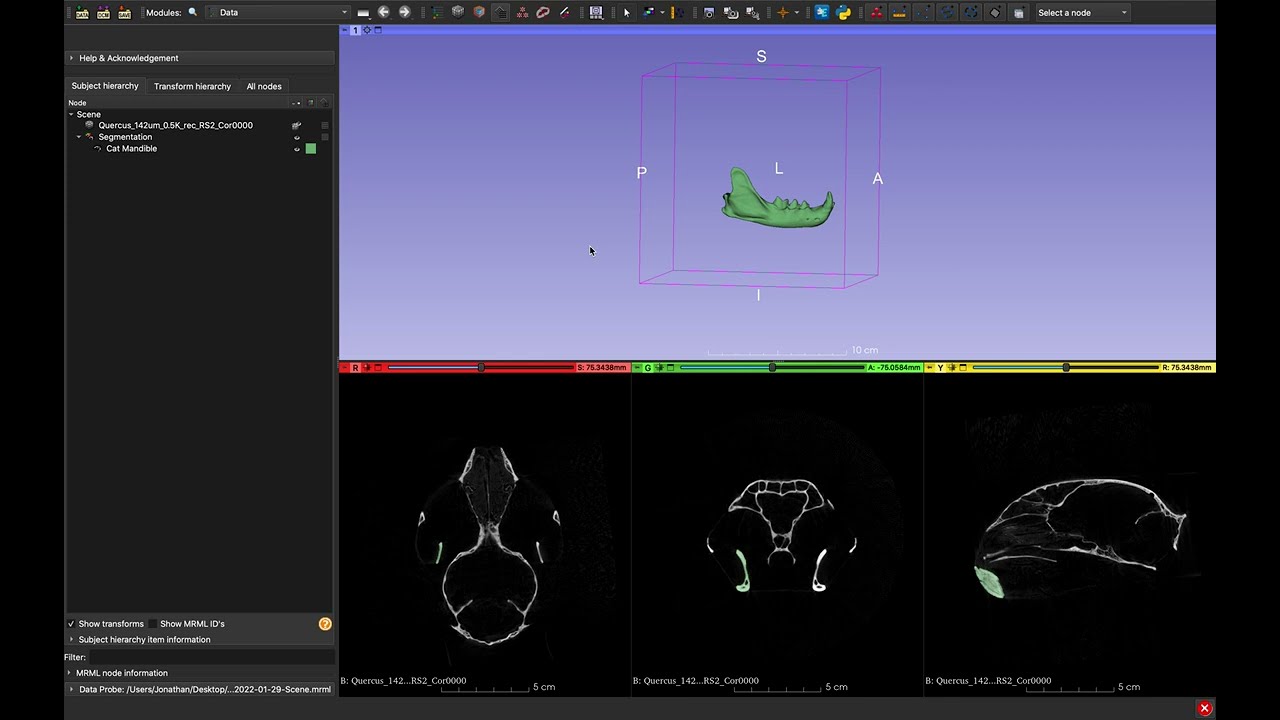The image size is (1280, 720).
Task: Click the scene view camera icon
Action: pos(731,12)
